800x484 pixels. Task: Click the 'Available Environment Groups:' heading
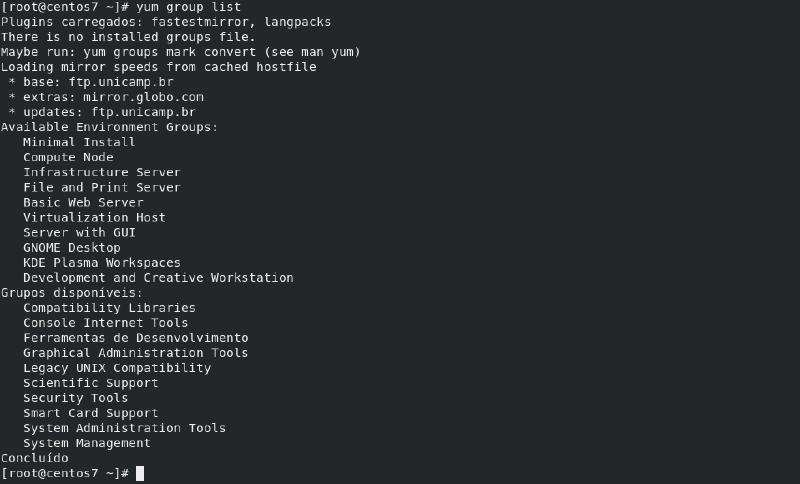(x=109, y=127)
